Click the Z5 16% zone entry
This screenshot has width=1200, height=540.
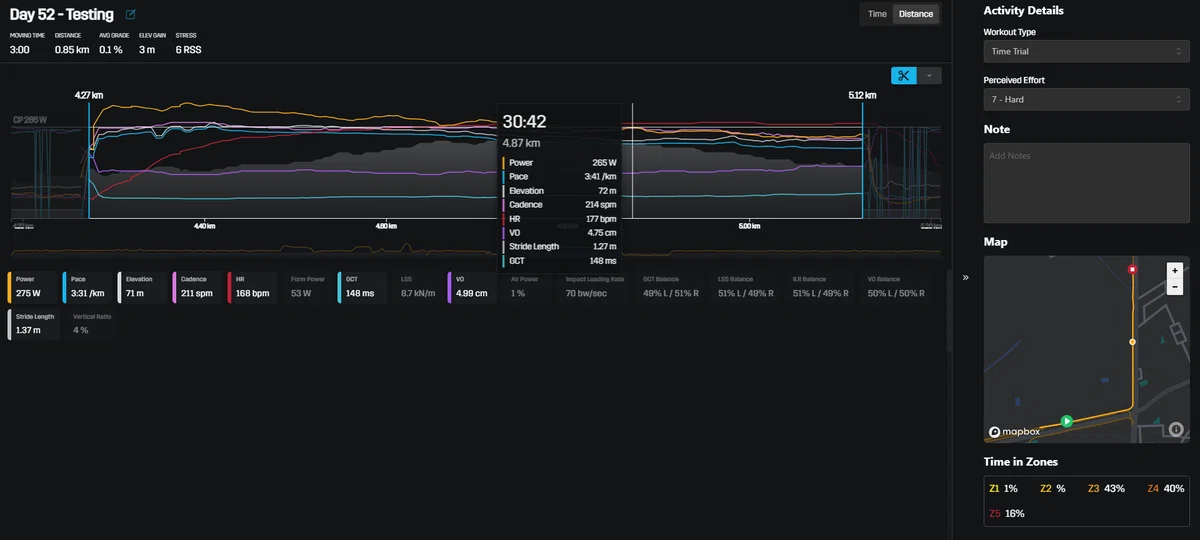coord(1007,513)
